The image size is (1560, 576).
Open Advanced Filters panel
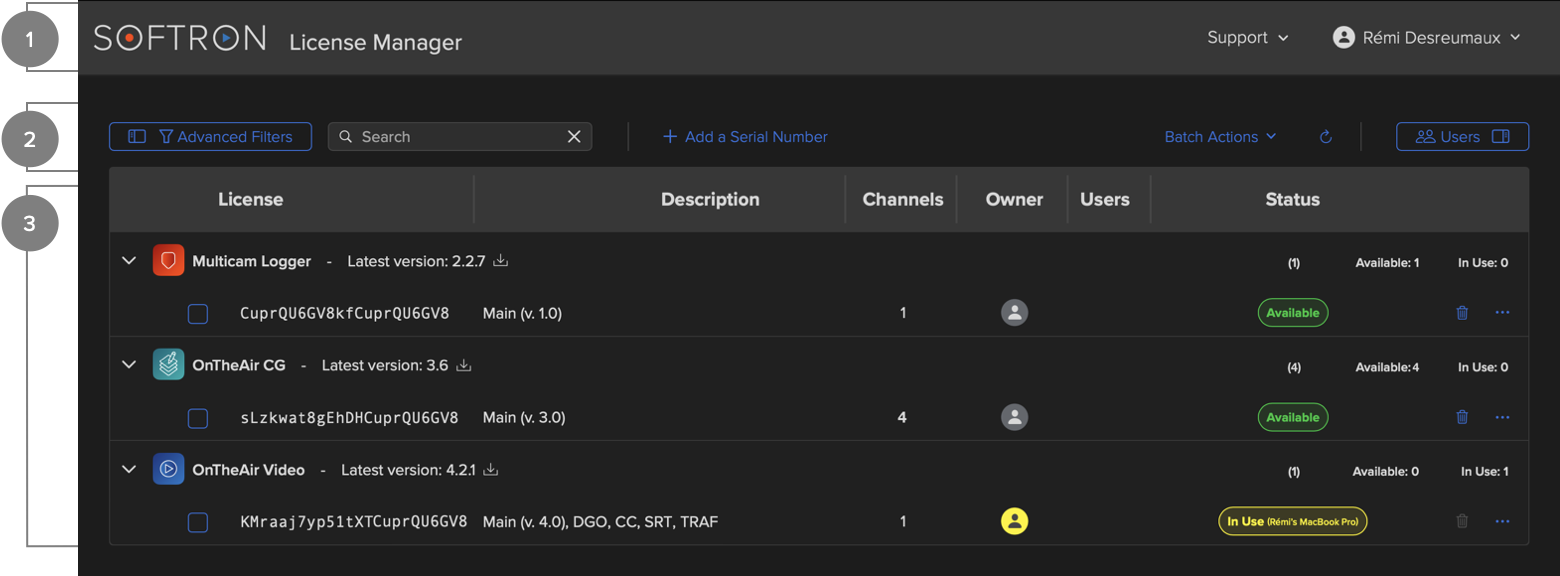click(210, 137)
